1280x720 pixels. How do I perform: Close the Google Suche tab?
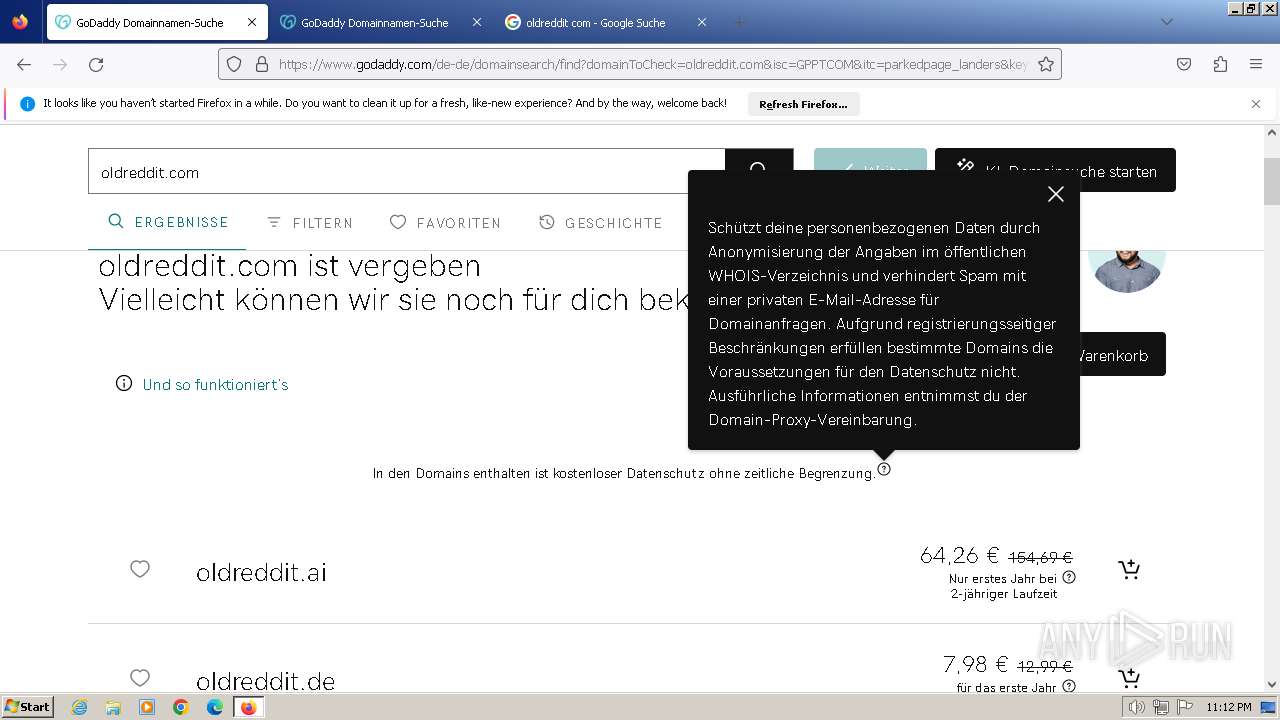click(701, 22)
